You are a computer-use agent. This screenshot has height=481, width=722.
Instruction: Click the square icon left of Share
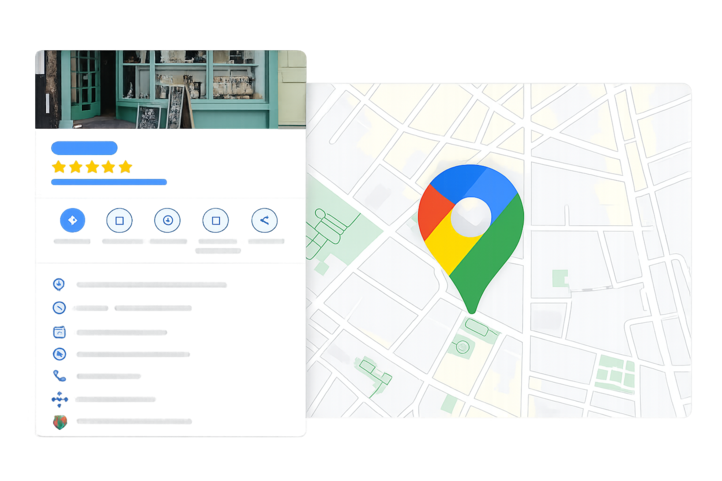tap(215, 220)
